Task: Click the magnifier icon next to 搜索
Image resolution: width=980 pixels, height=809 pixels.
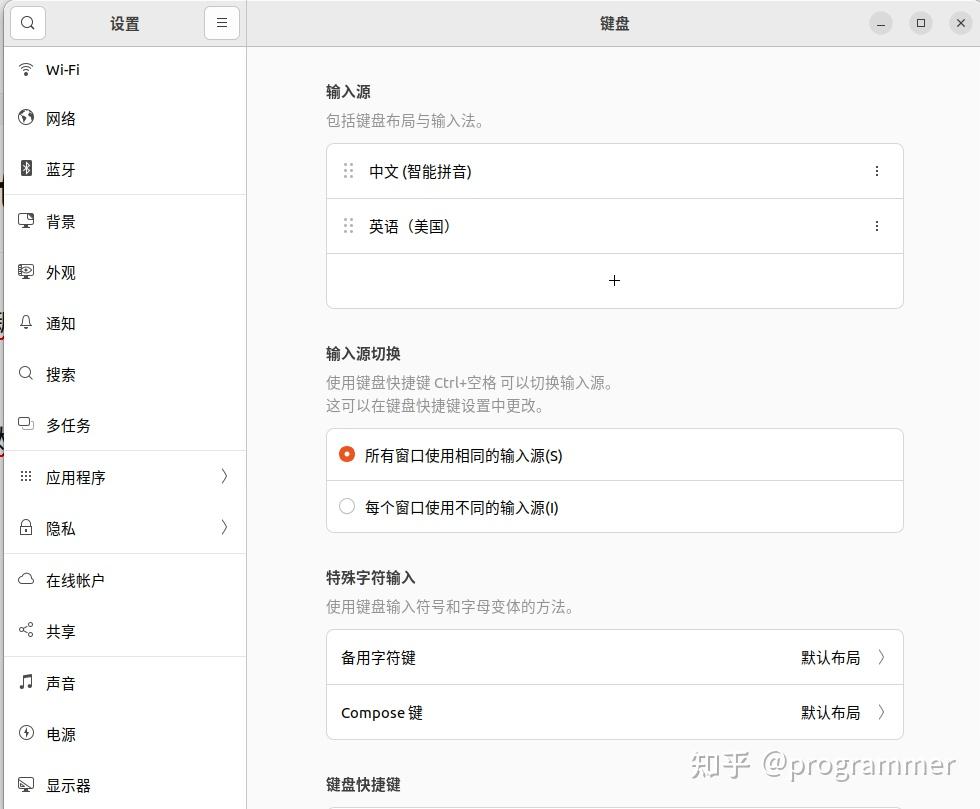Action: (26, 373)
